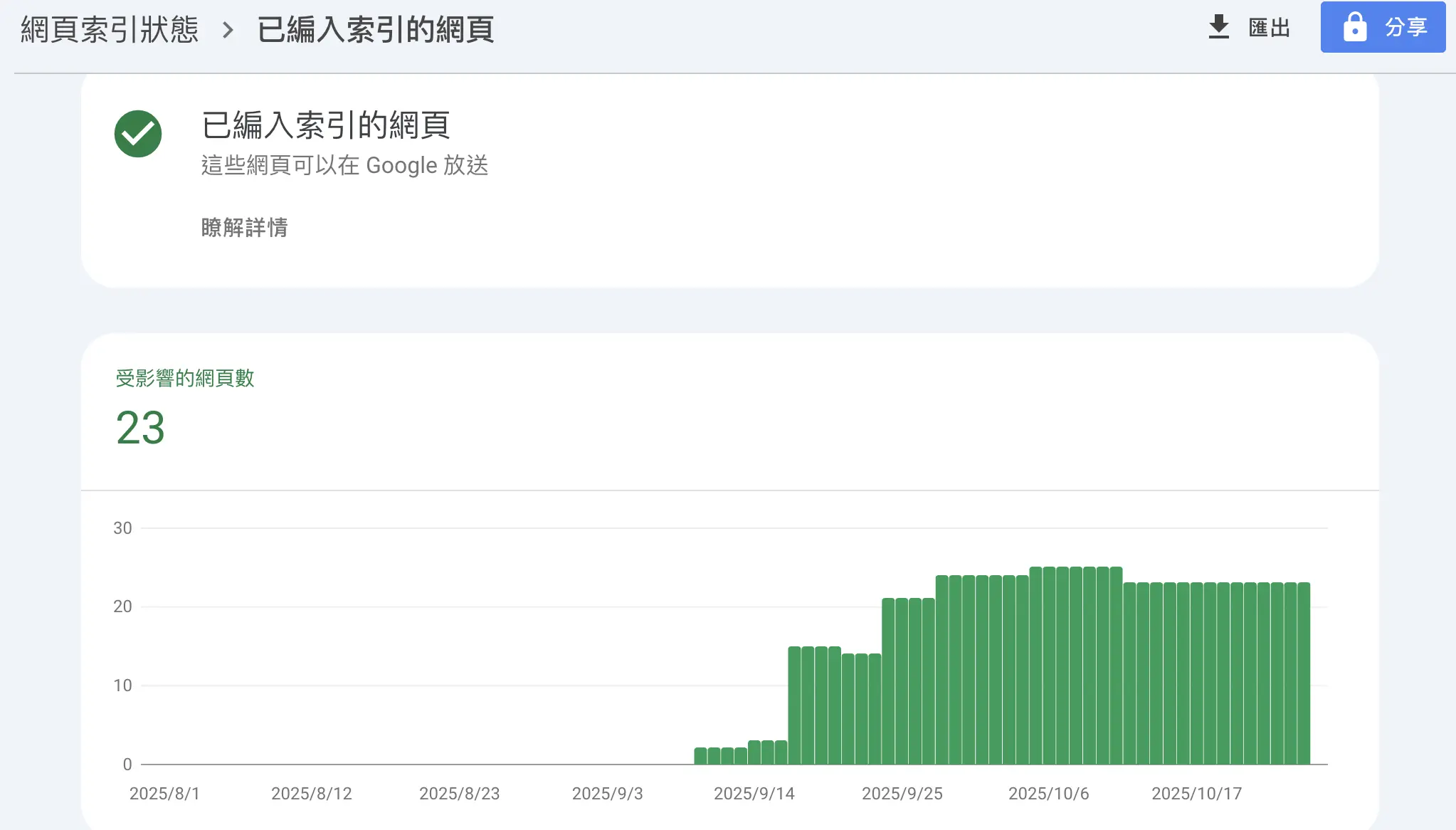This screenshot has height=830, width=1456.
Task: Select the 受影響的網頁數 metric label
Action: pos(185,378)
